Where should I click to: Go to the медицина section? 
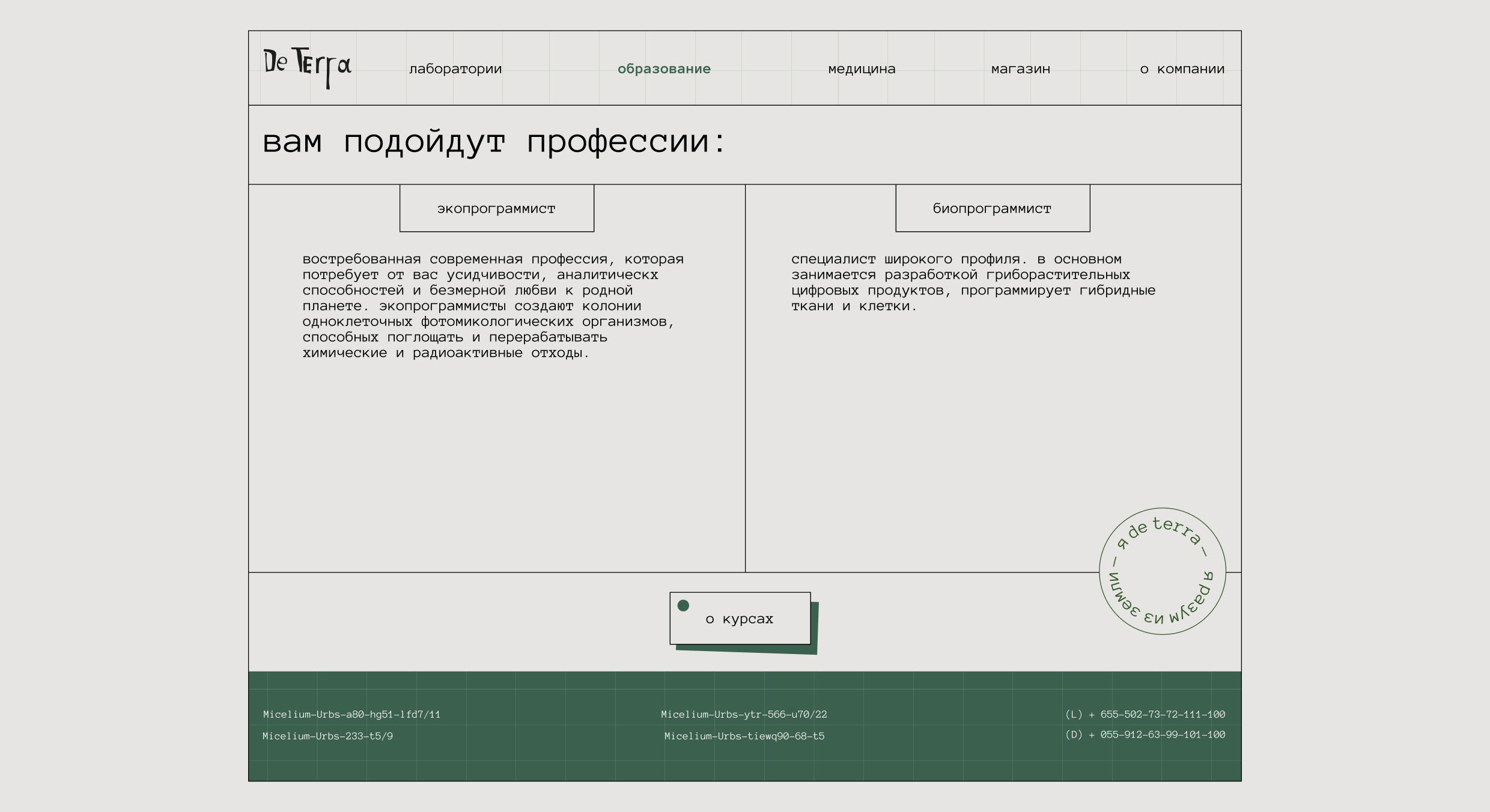point(861,69)
